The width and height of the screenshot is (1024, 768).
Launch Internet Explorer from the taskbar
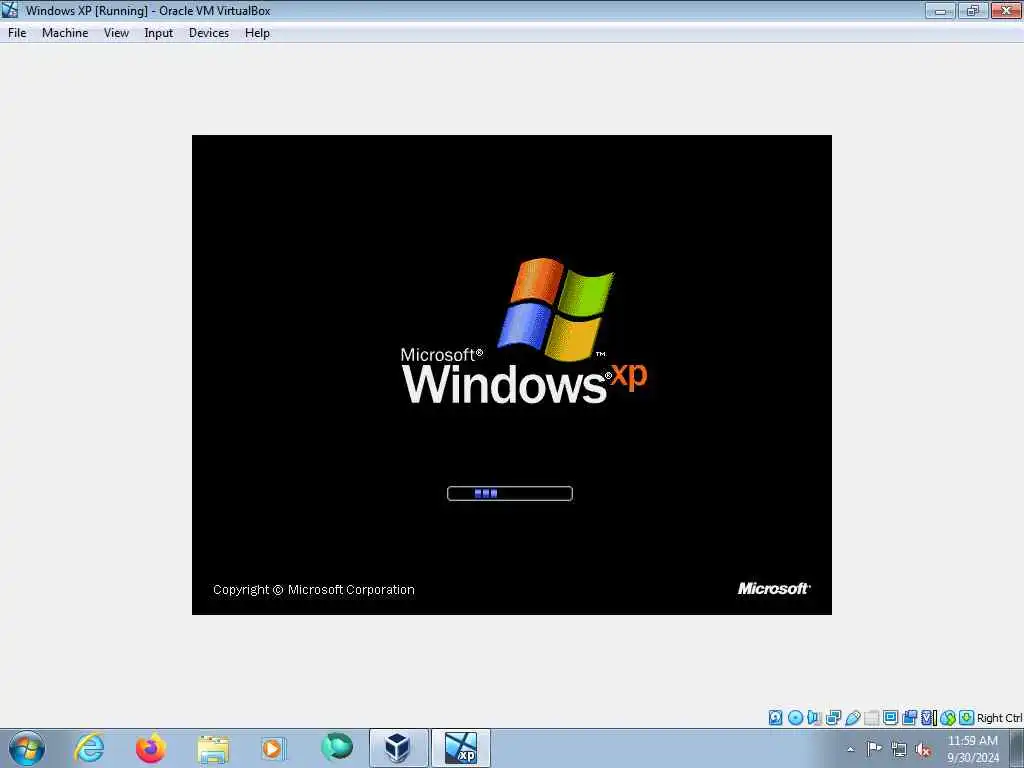click(89, 748)
